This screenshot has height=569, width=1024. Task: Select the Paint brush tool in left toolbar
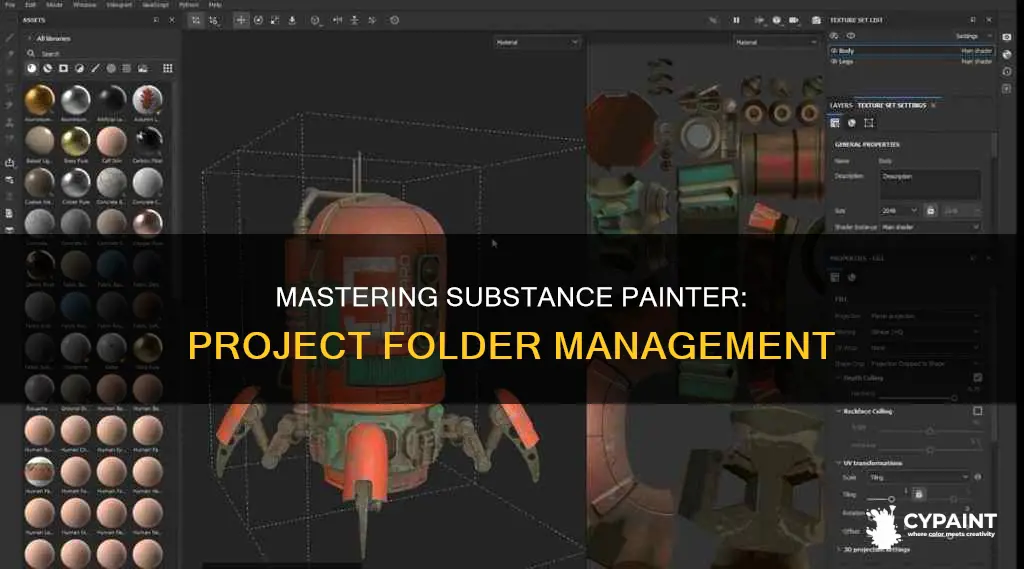(x=9, y=39)
